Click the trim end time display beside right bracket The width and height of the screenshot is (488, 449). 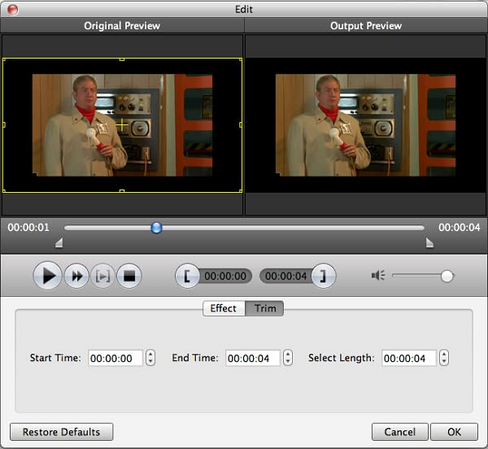pos(286,276)
